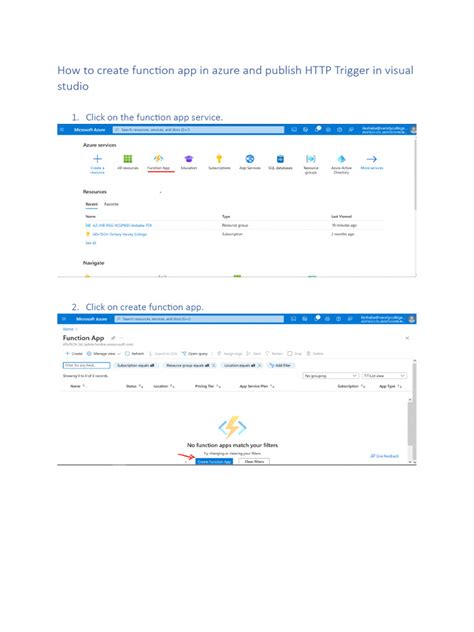Click the user avatar in the Azure home header
Image resolution: width=474 pixels, height=632 pixels.
(413, 130)
